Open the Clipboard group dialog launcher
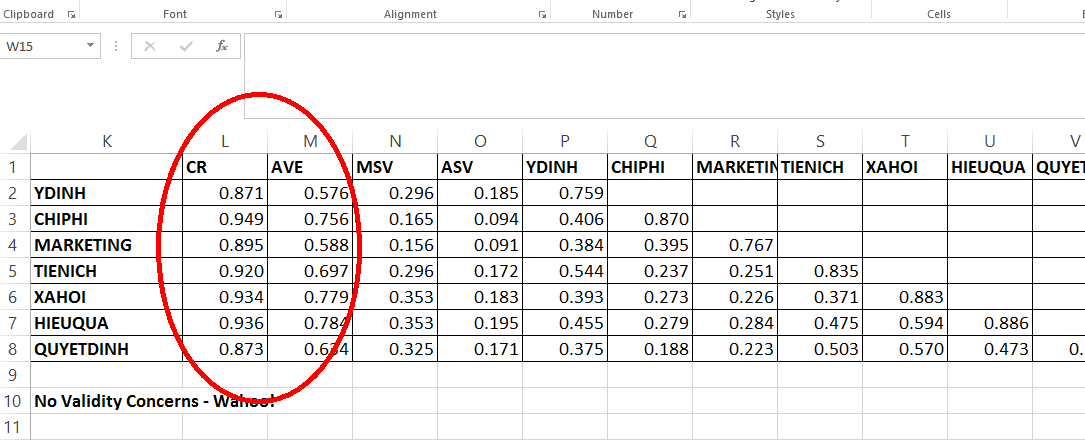Image resolution: width=1085 pixels, height=440 pixels. (x=71, y=15)
